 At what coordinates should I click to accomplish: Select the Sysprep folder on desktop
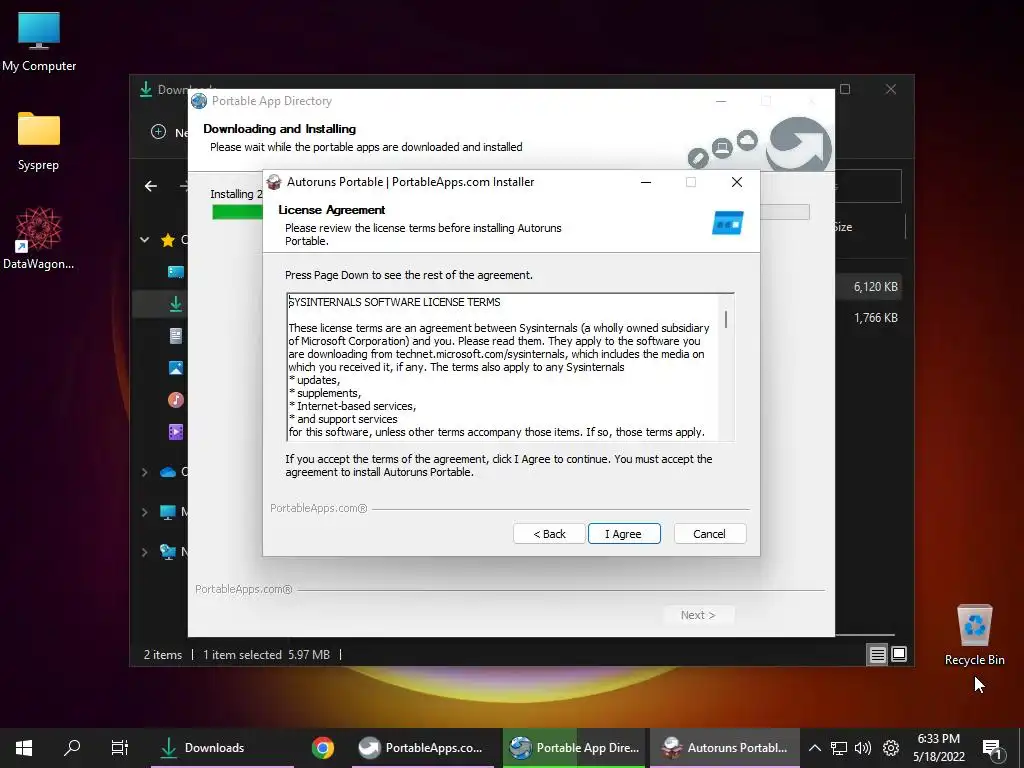tap(39, 142)
